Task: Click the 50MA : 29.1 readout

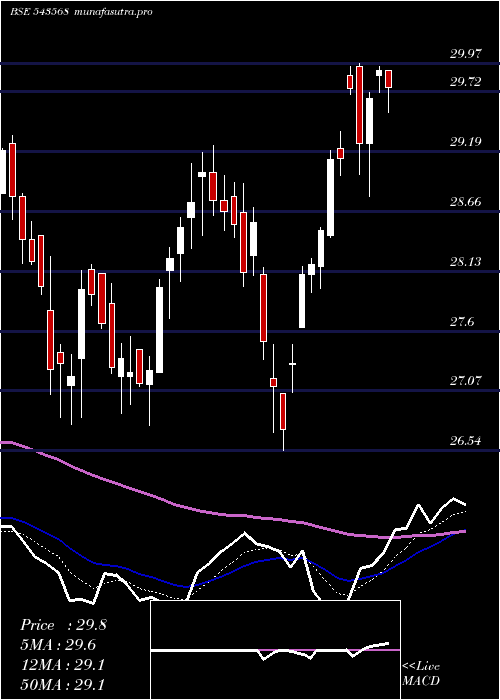Action: click(62, 685)
